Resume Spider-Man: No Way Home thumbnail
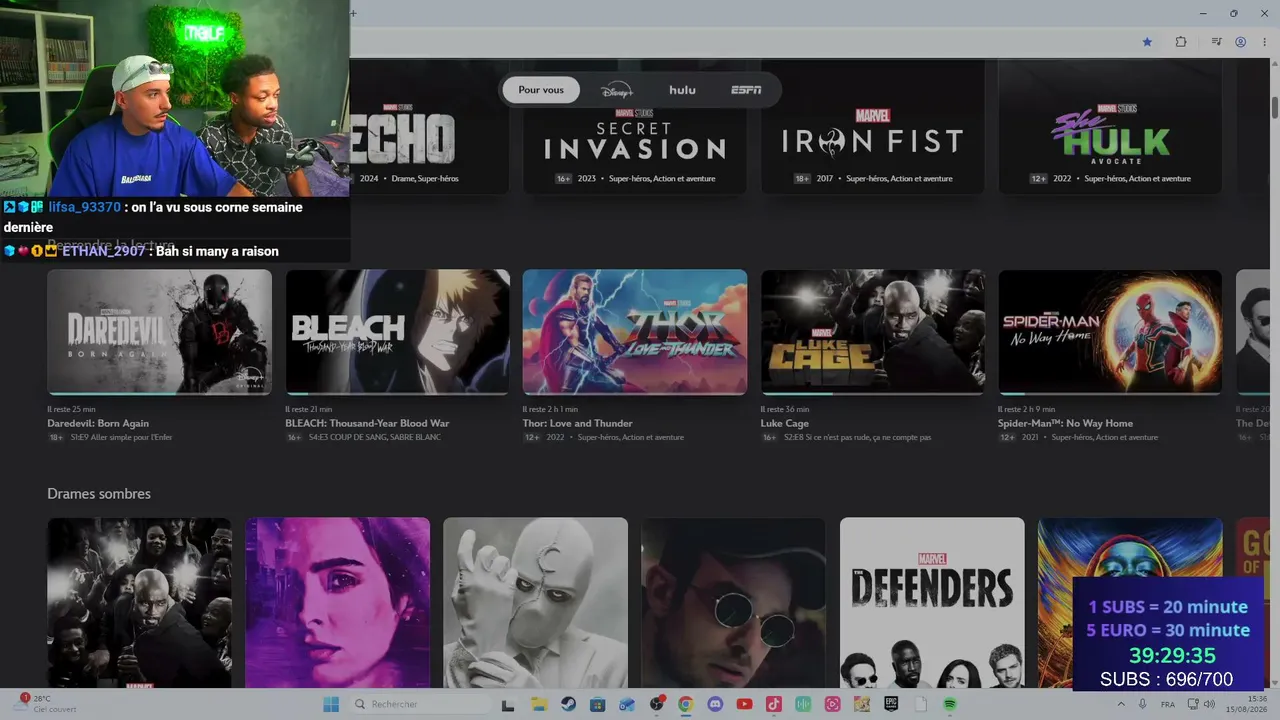 tap(1110, 332)
